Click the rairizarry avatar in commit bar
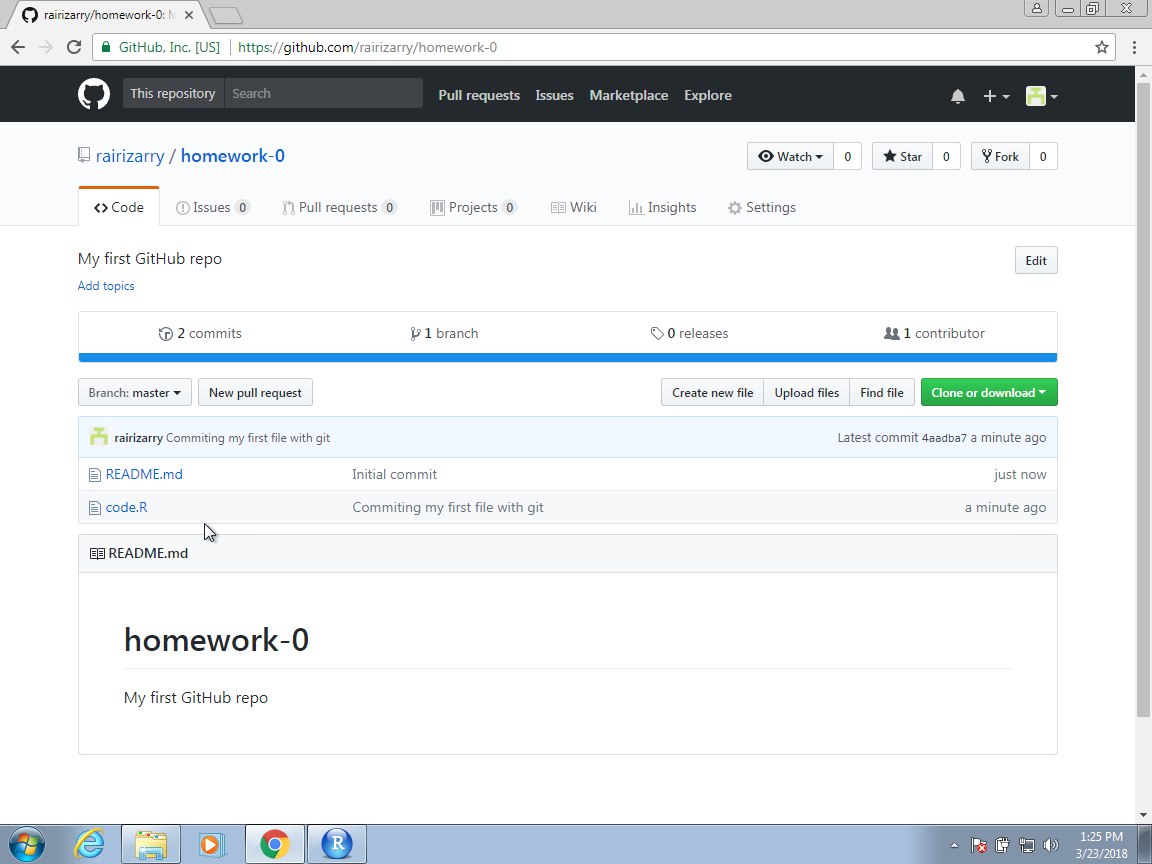This screenshot has height=864, width=1152. pyautogui.click(x=98, y=437)
